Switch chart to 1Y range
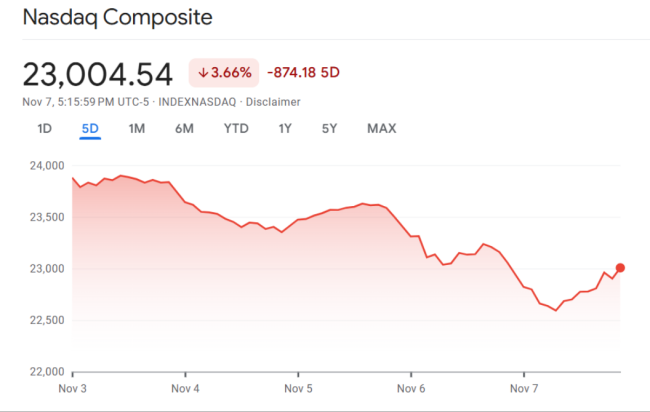Viewport: 650px width, 412px height. point(285,128)
